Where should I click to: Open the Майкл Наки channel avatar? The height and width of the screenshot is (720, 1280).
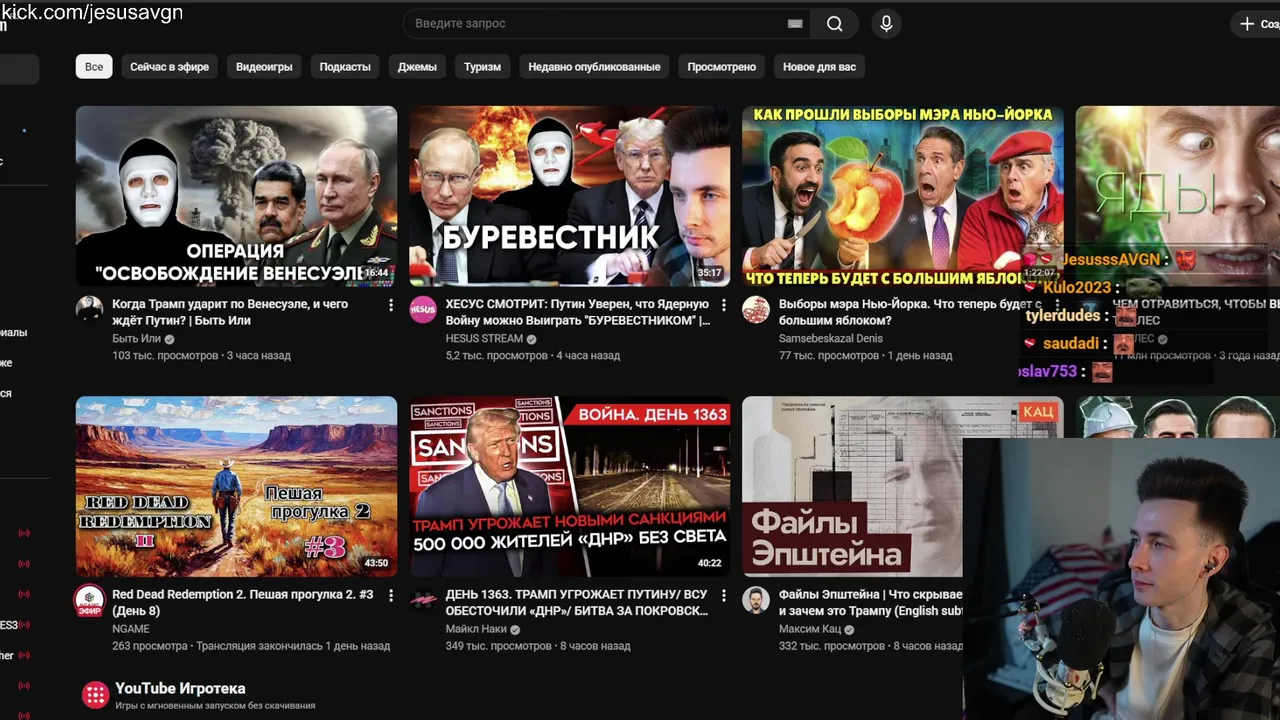[423, 600]
